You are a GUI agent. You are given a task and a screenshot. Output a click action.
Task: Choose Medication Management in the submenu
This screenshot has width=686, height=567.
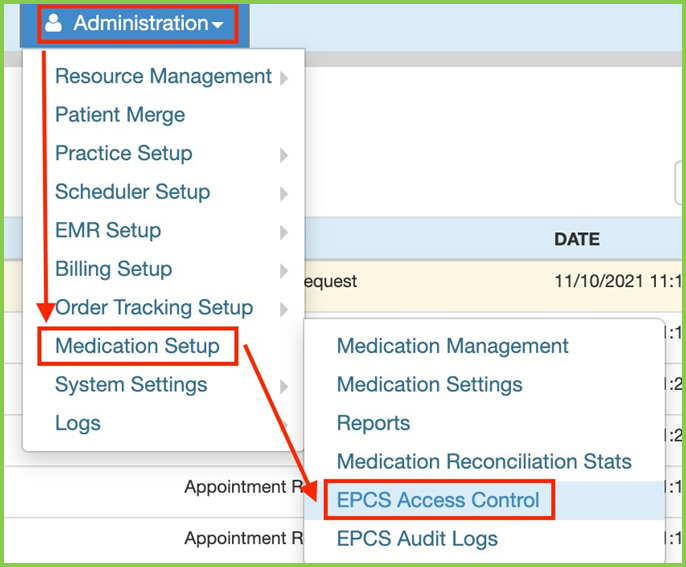click(x=452, y=346)
